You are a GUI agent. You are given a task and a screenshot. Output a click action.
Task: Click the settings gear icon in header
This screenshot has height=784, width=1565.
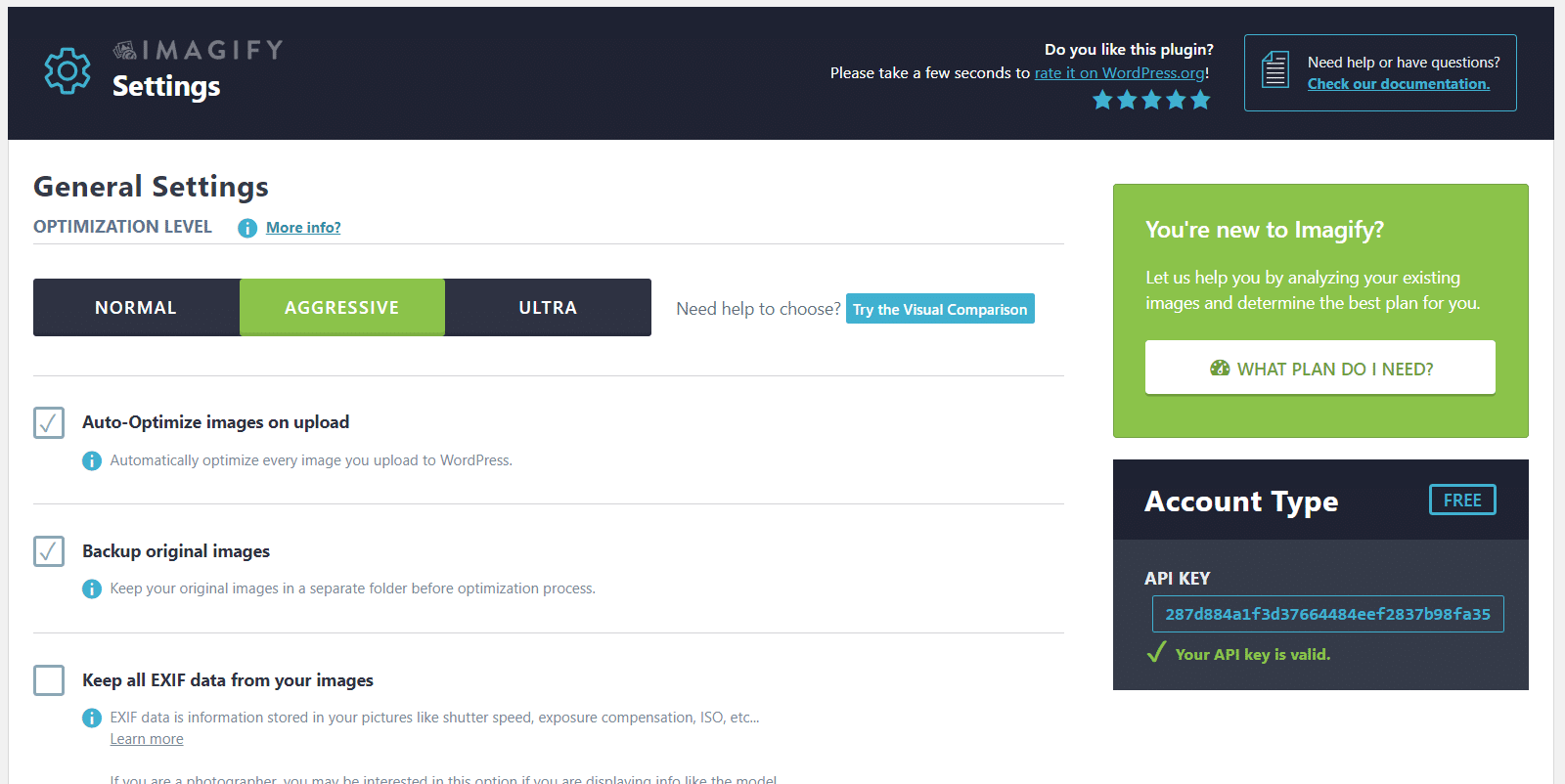point(67,70)
